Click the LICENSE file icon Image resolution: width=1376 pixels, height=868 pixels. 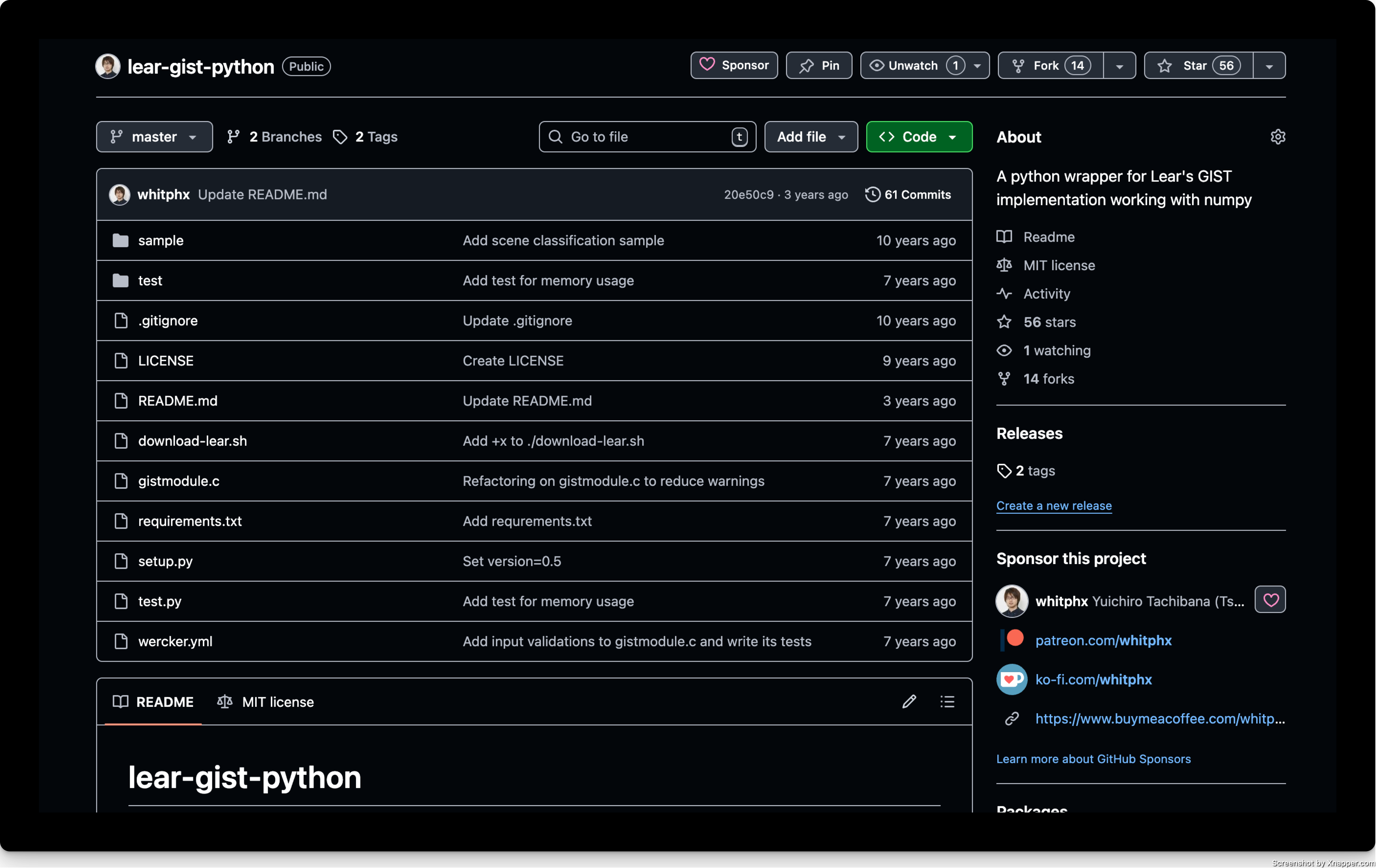click(x=121, y=361)
